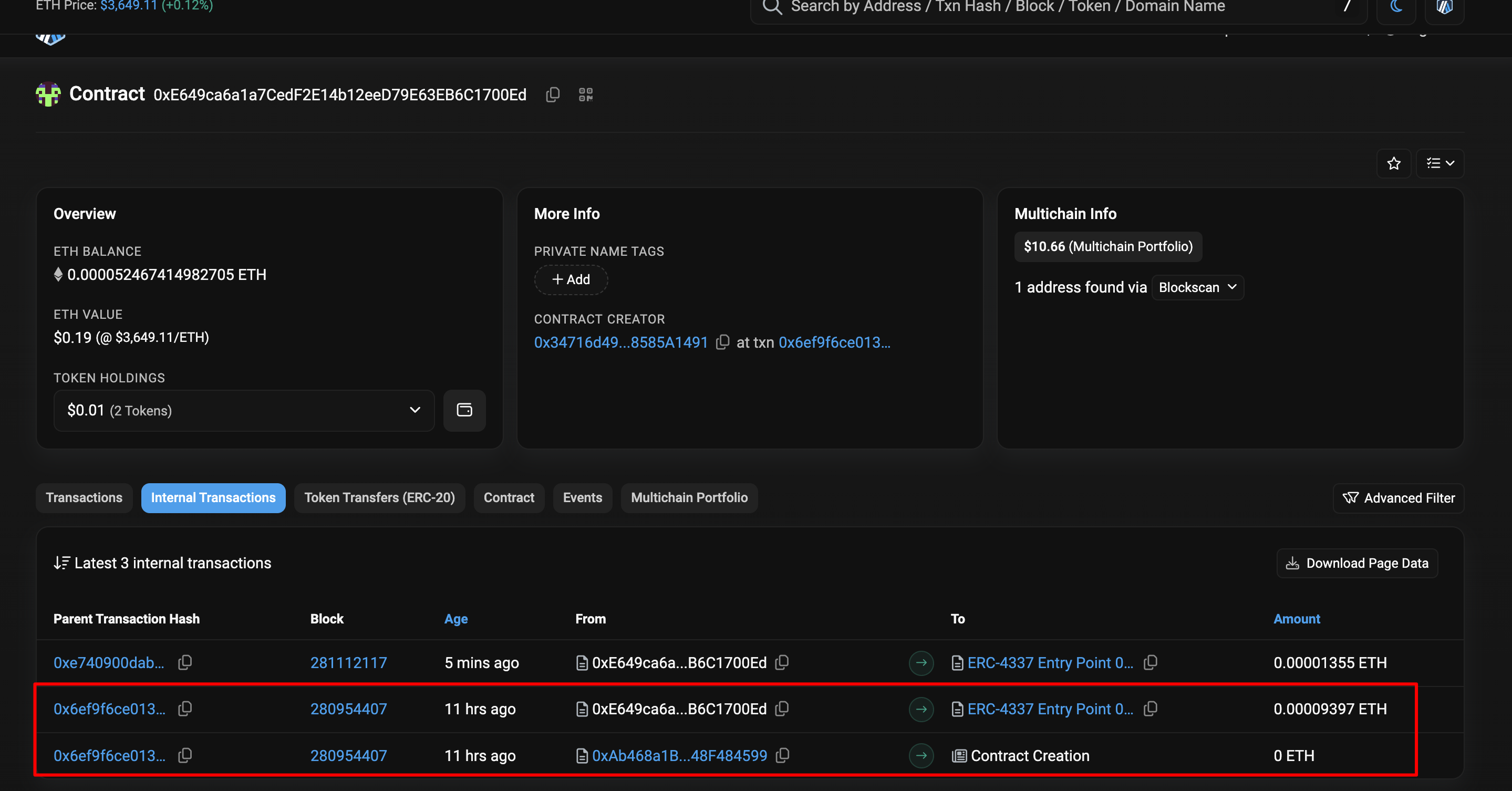Open block 281112117
Viewport: 1512px width, 791px height.
coord(349,663)
